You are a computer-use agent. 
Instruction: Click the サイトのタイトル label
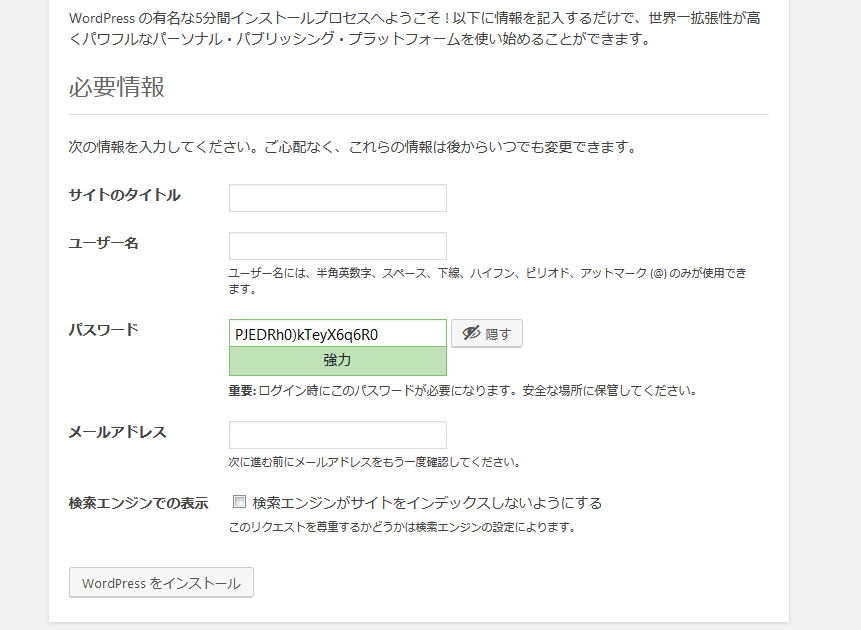pyautogui.click(x=125, y=195)
